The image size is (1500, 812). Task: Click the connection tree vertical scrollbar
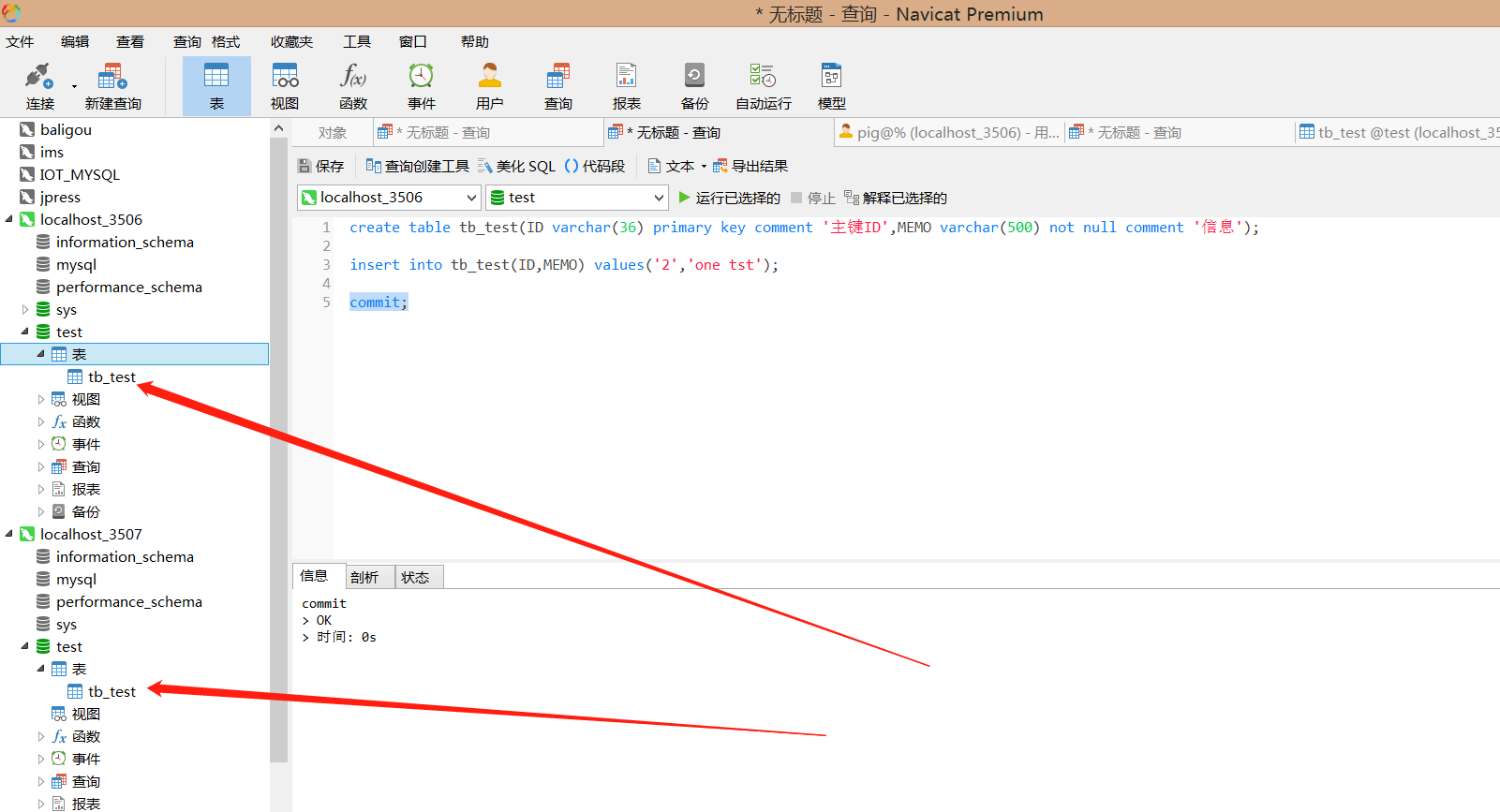tap(278, 450)
